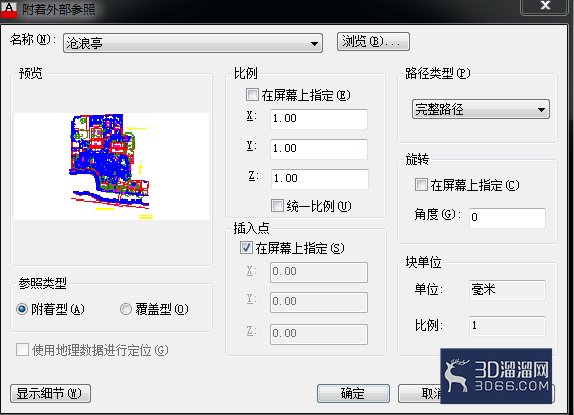Enable 在屏幕上指定(E) under 比例
Image resolution: width=574 pixels, height=415 pixels.
coord(252,95)
